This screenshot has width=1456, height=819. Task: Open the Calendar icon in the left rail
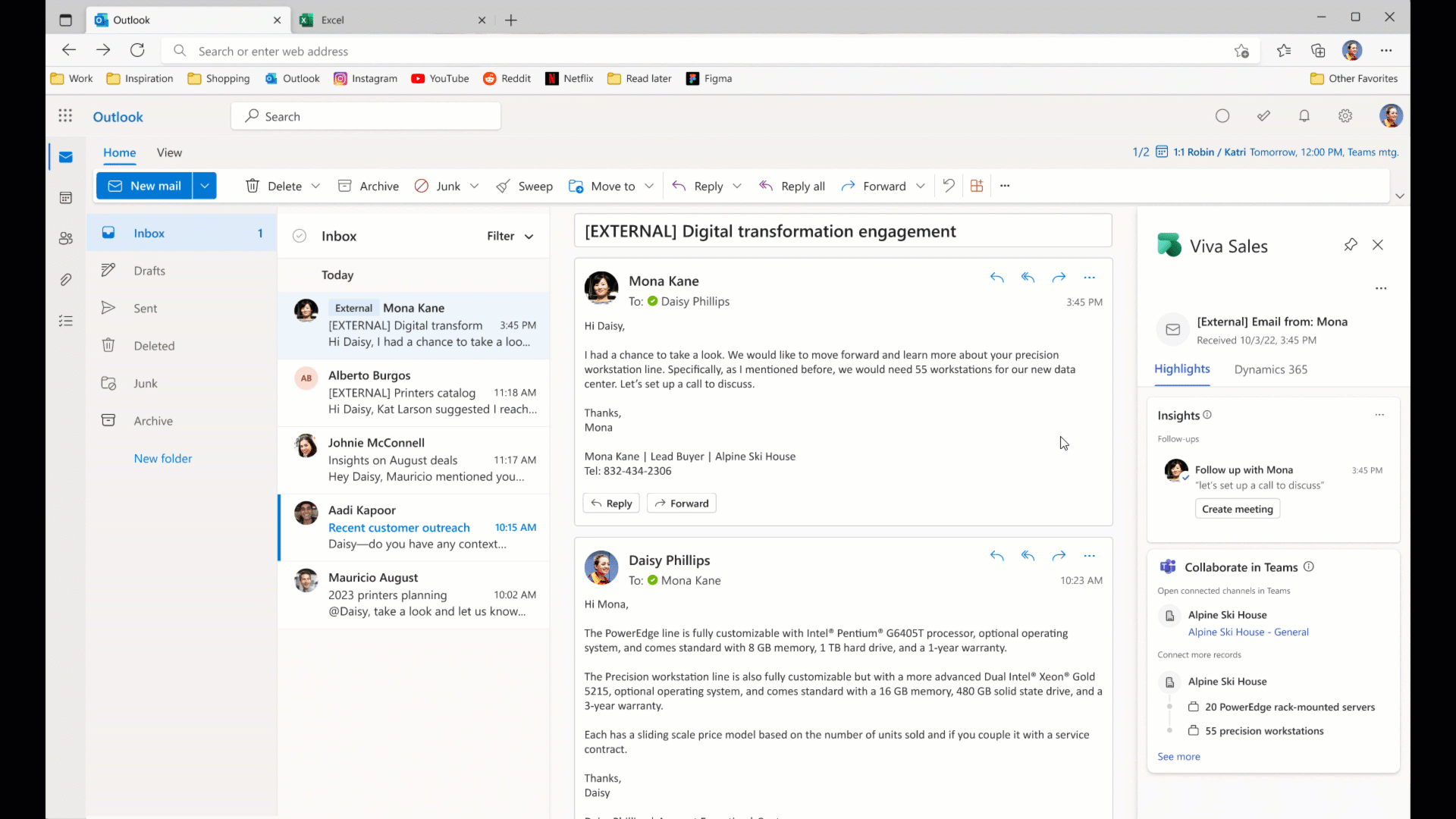coord(66,197)
